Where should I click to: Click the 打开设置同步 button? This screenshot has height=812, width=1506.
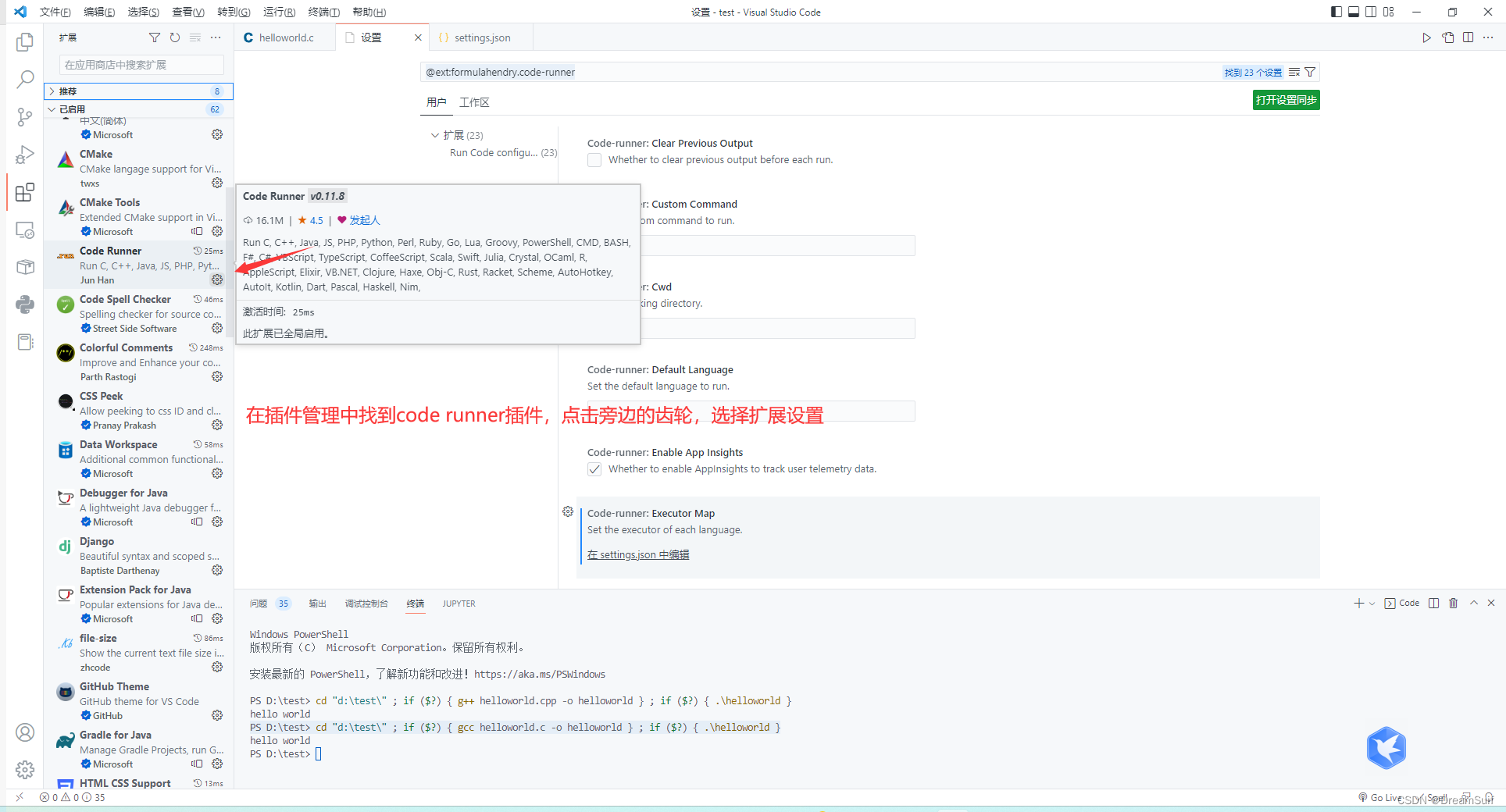point(1286,100)
